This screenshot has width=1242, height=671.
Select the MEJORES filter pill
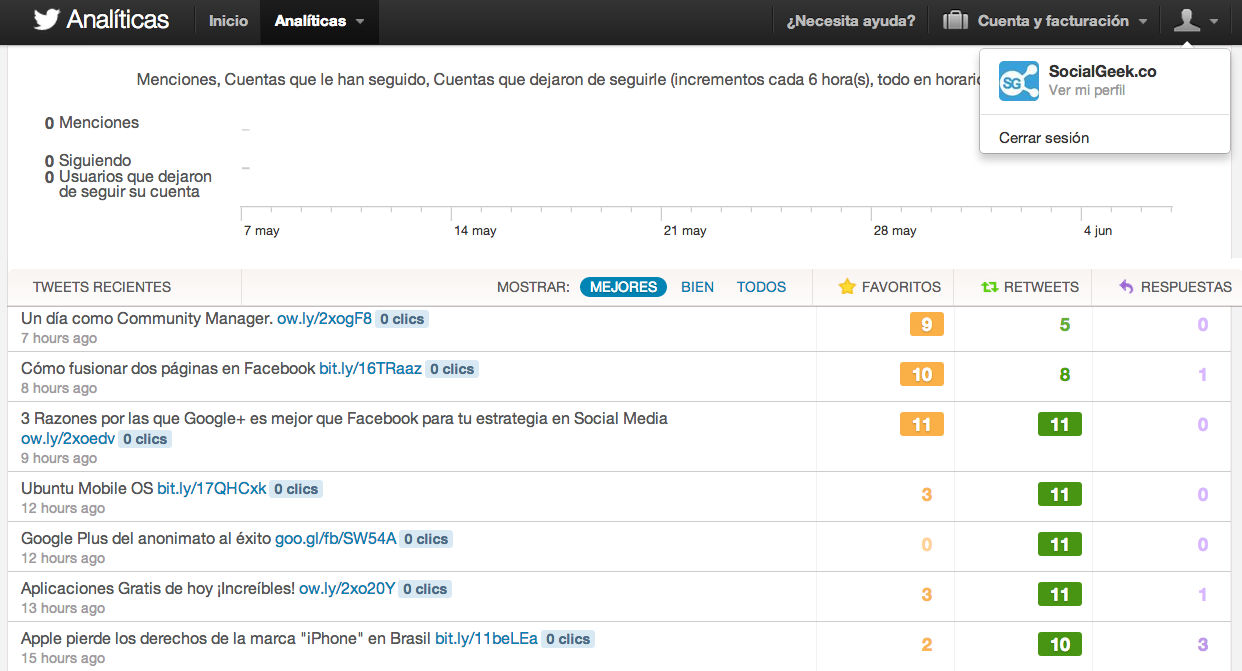tap(623, 287)
